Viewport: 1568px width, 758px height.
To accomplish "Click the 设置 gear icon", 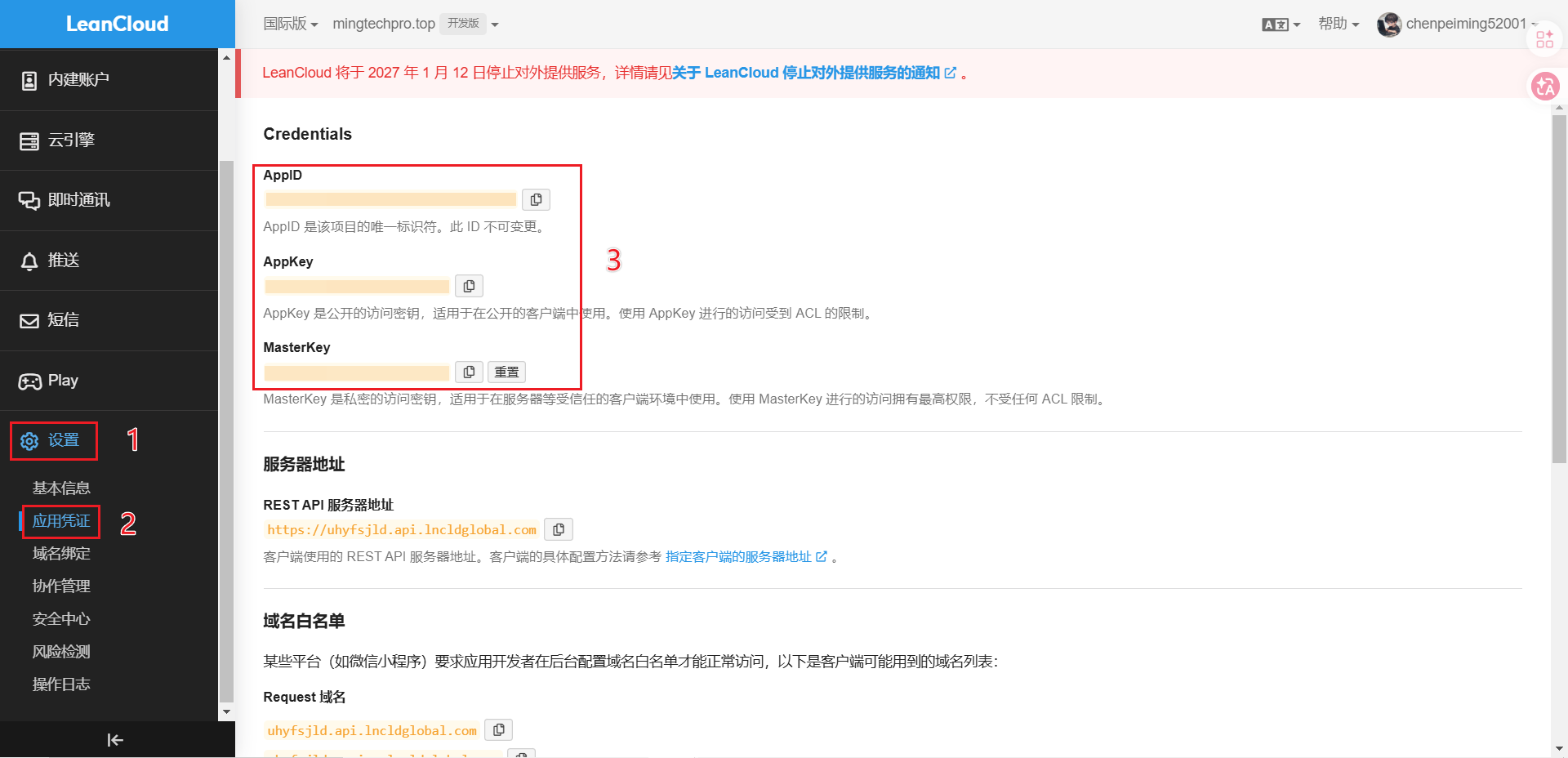I will click(x=29, y=441).
